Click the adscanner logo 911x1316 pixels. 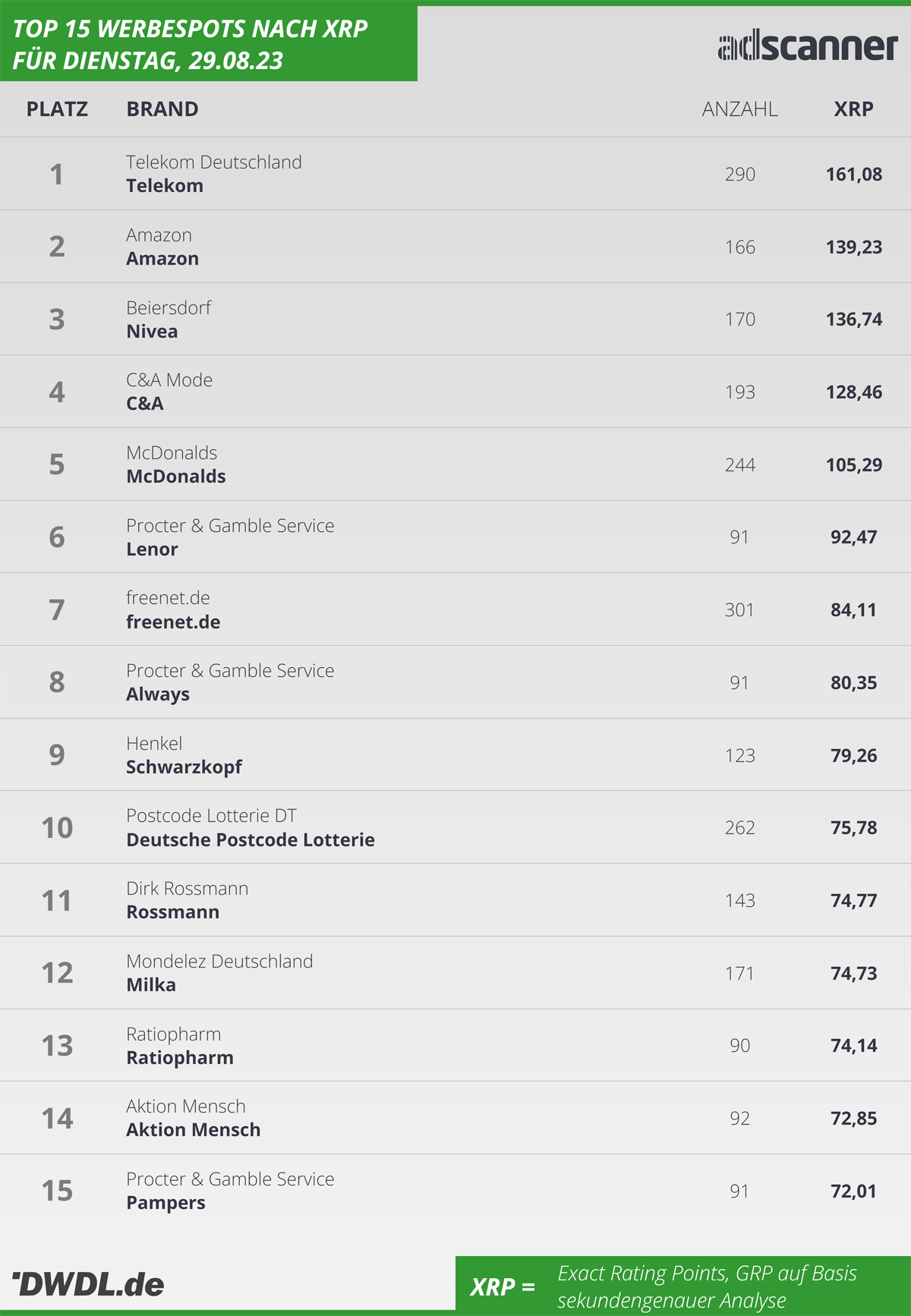pos(808,47)
